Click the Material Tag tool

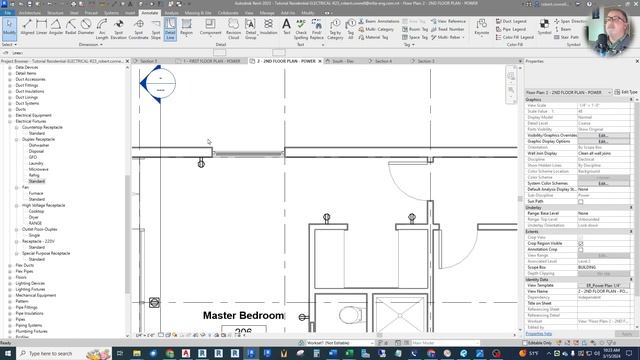tap(373, 37)
